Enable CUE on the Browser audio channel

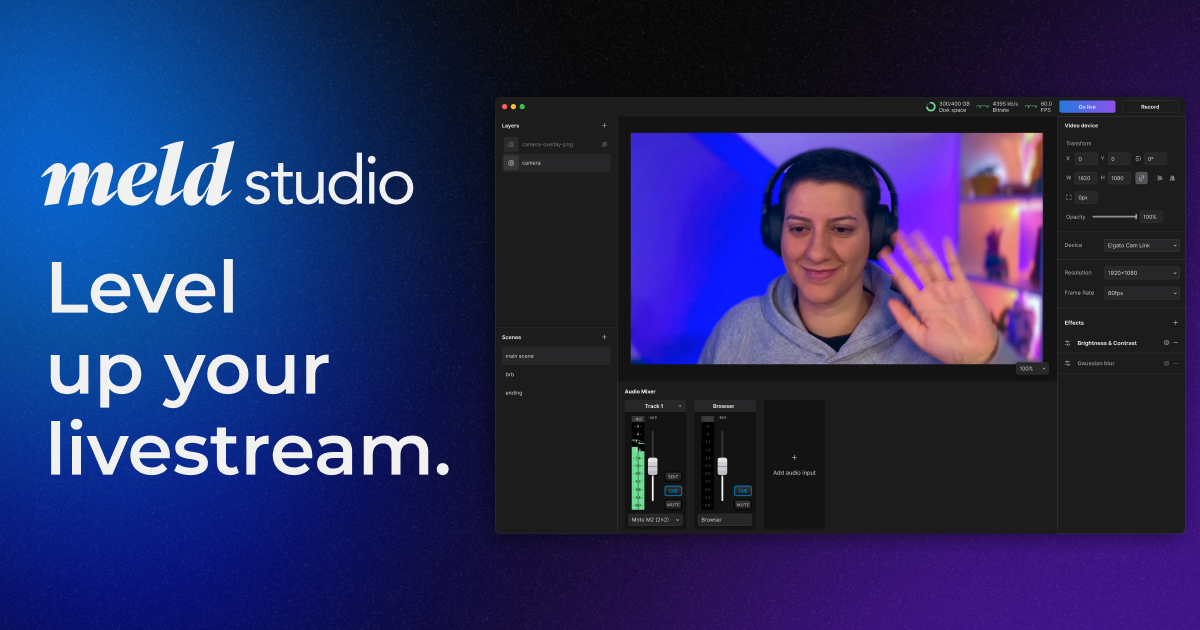click(743, 491)
